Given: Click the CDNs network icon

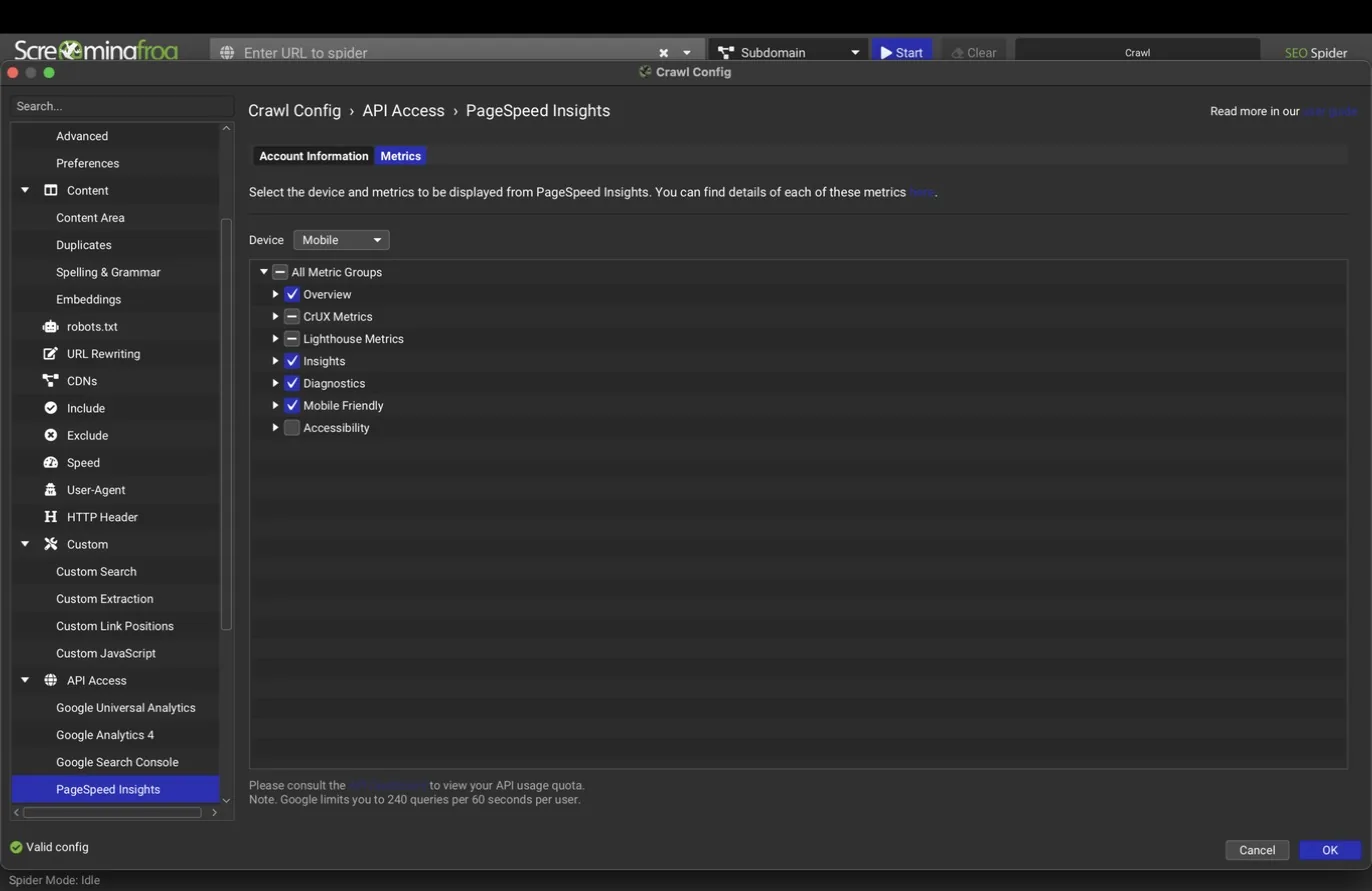Looking at the screenshot, I should [x=51, y=380].
